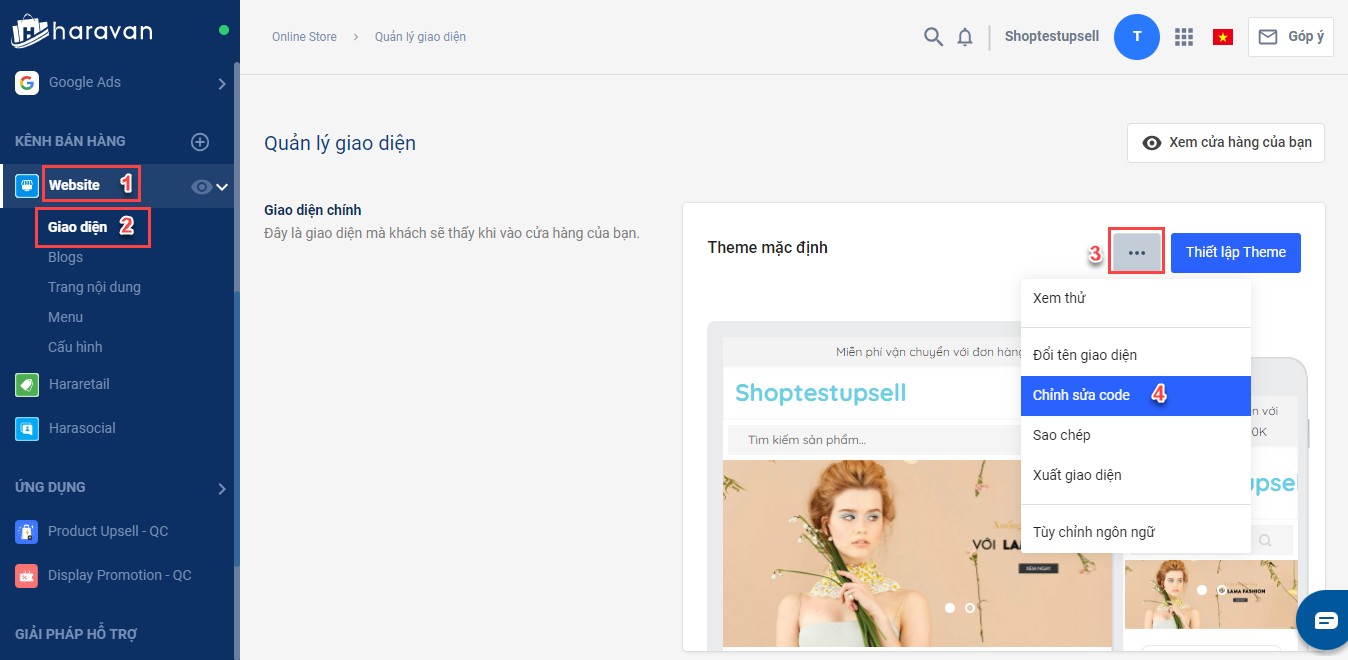Click the Góp ý feedback button
This screenshot has height=660, width=1348.
(x=1290, y=37)
